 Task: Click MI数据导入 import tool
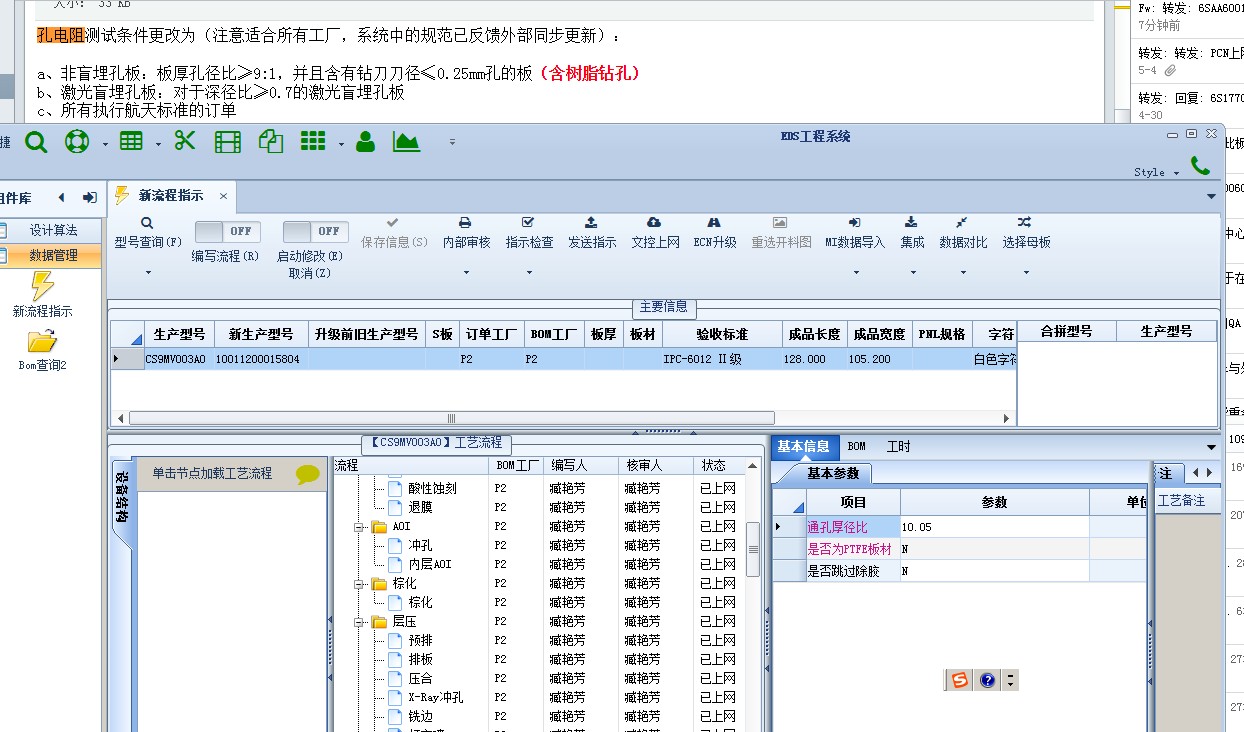[x=855, y=233]
